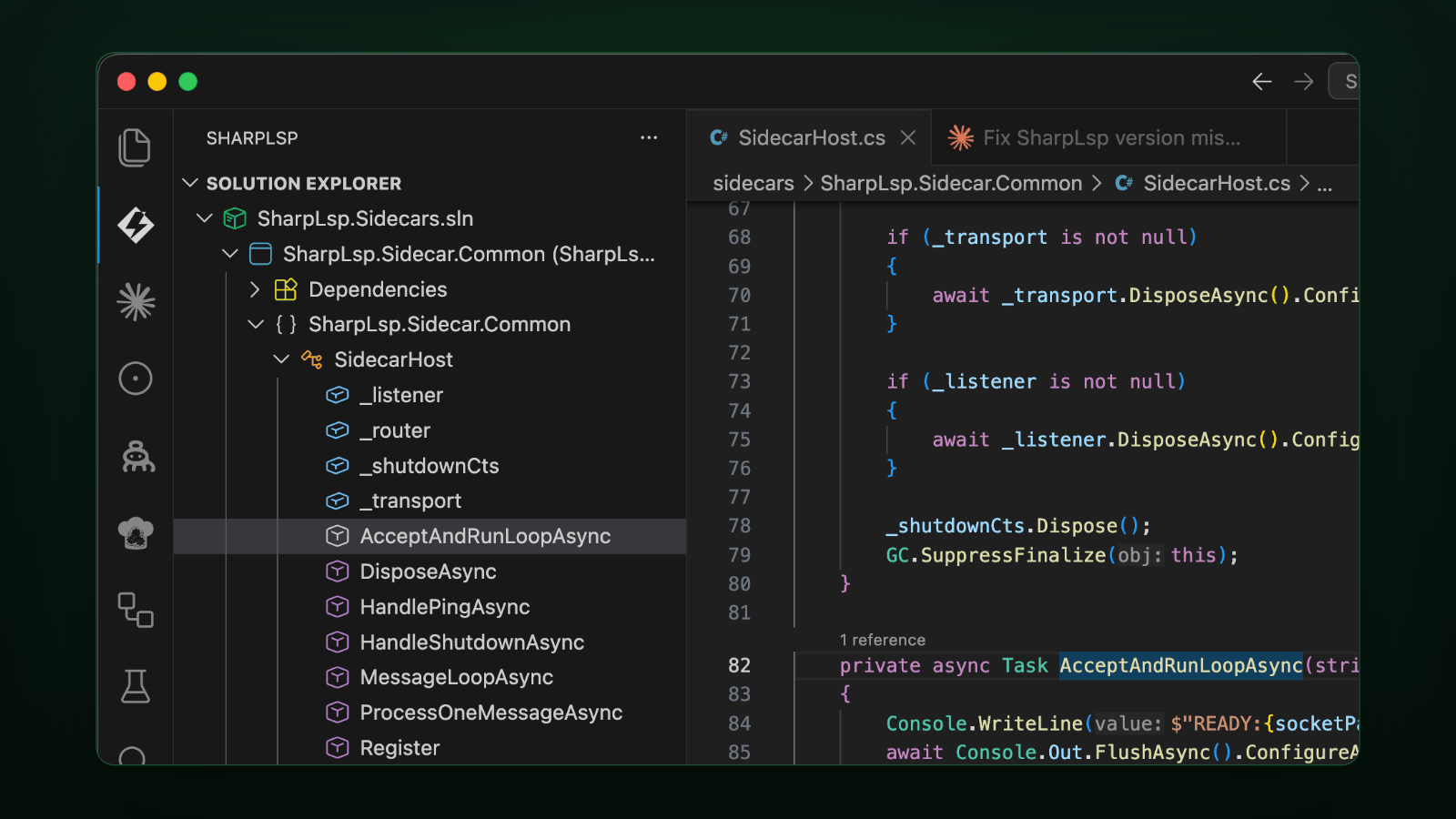Select the AcceptAndRunLoopAsync method row

[x=430, y=536]
